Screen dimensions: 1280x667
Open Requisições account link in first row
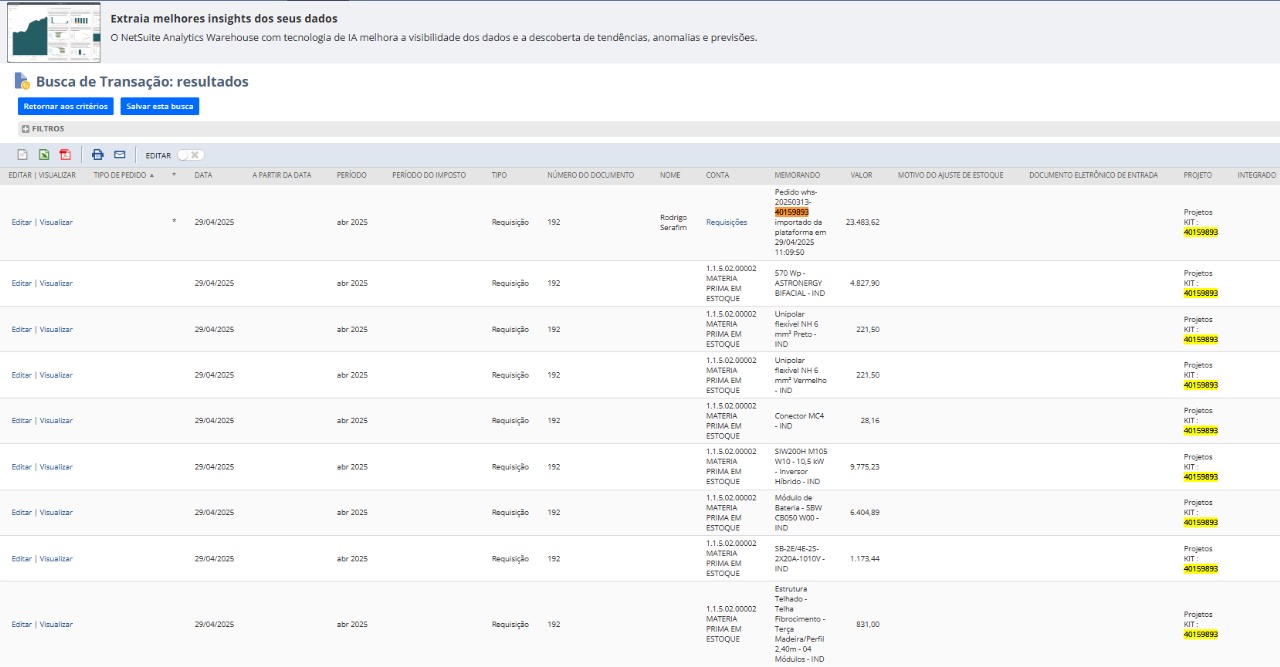coord(726,222)
